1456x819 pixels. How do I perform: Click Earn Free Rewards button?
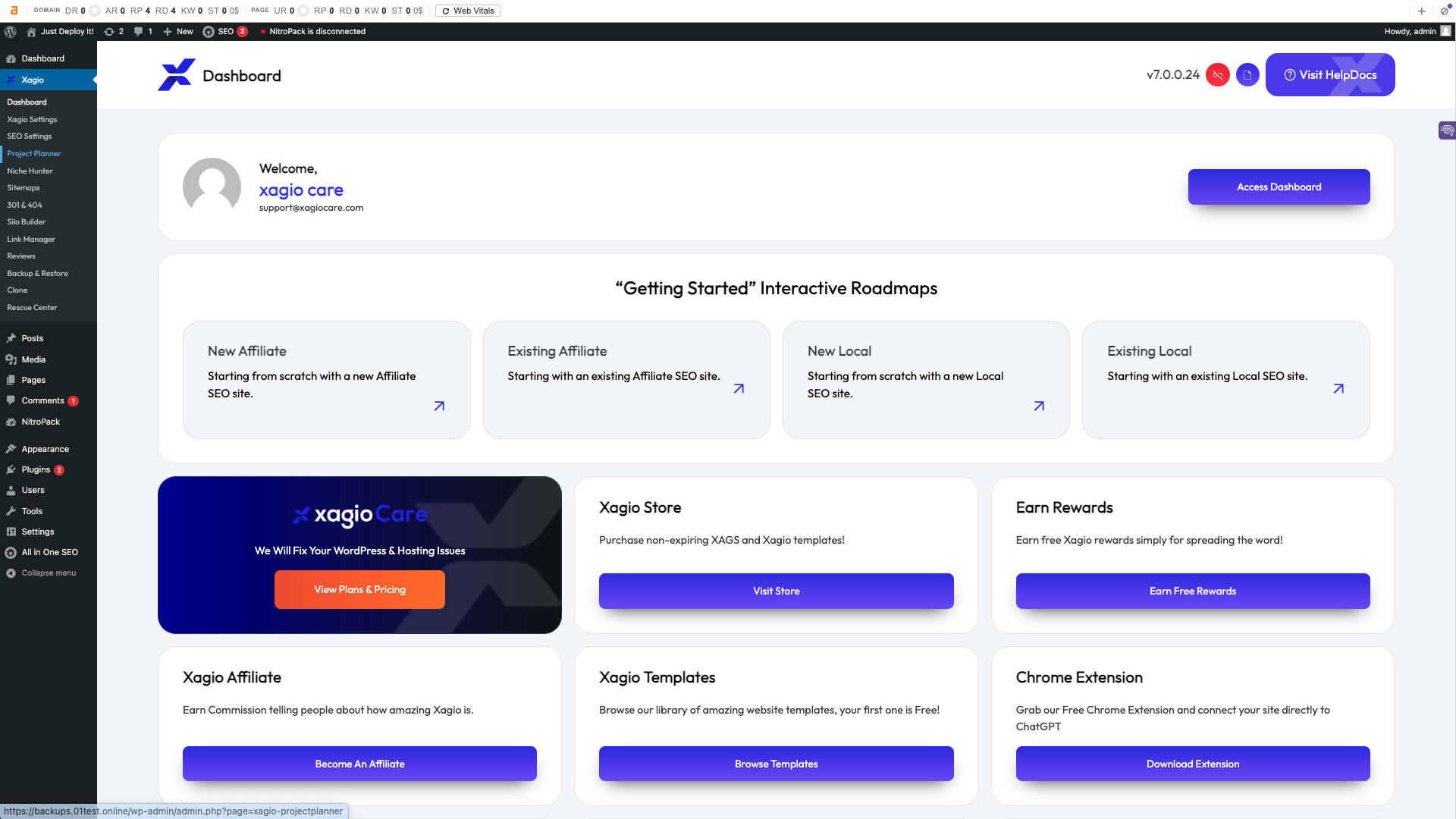coord(1193,591)
